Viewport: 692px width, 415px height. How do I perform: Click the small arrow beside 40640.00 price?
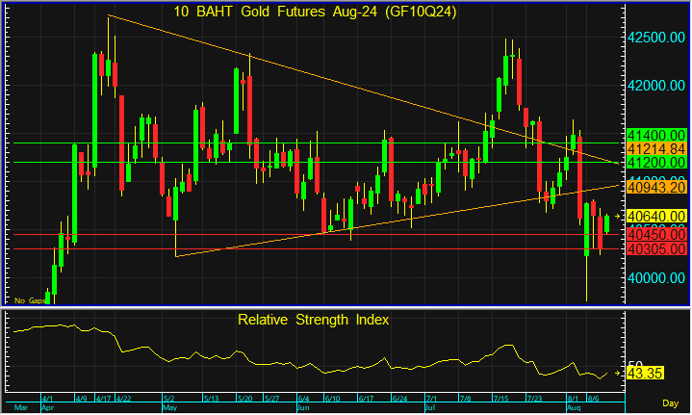coord(617,216)
